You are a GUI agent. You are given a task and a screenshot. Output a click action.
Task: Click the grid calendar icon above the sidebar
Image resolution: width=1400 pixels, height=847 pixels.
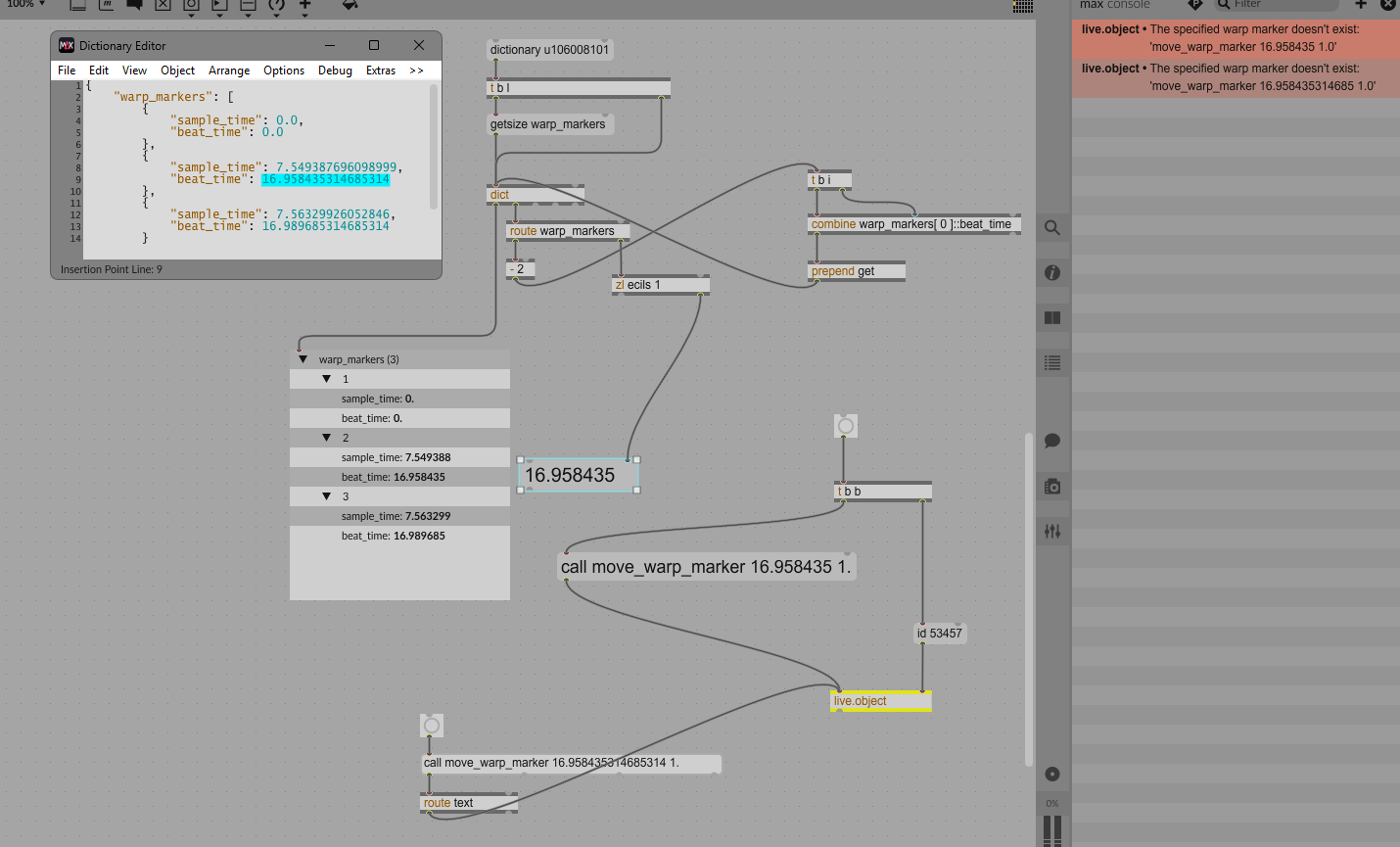pos(1023,6)
